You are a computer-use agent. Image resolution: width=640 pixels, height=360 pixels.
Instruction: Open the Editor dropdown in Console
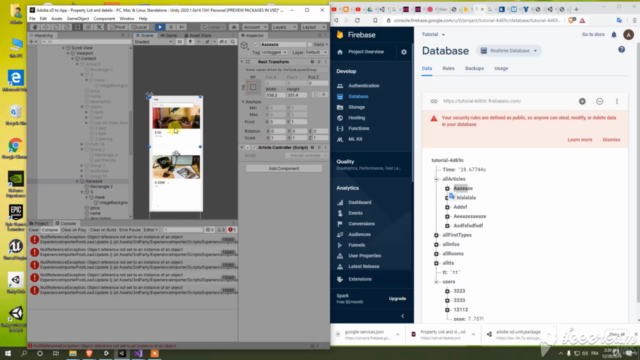pyautogui.click(x=150, y=230)
